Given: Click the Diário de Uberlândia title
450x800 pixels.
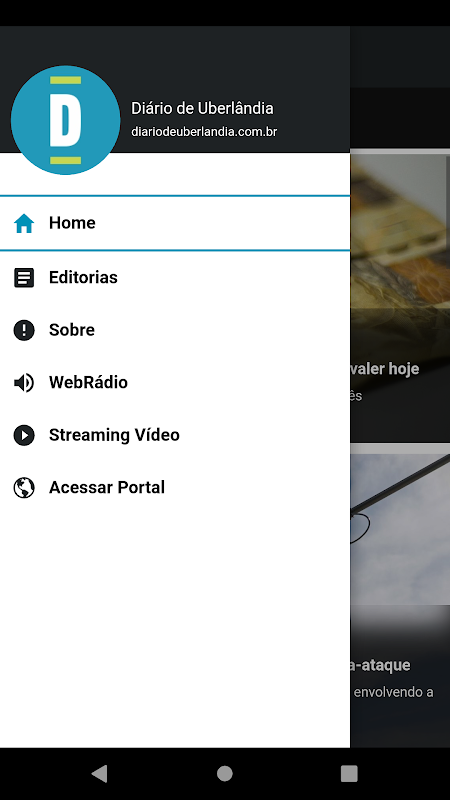Looking at the screenshot, I should pos(202,108).
